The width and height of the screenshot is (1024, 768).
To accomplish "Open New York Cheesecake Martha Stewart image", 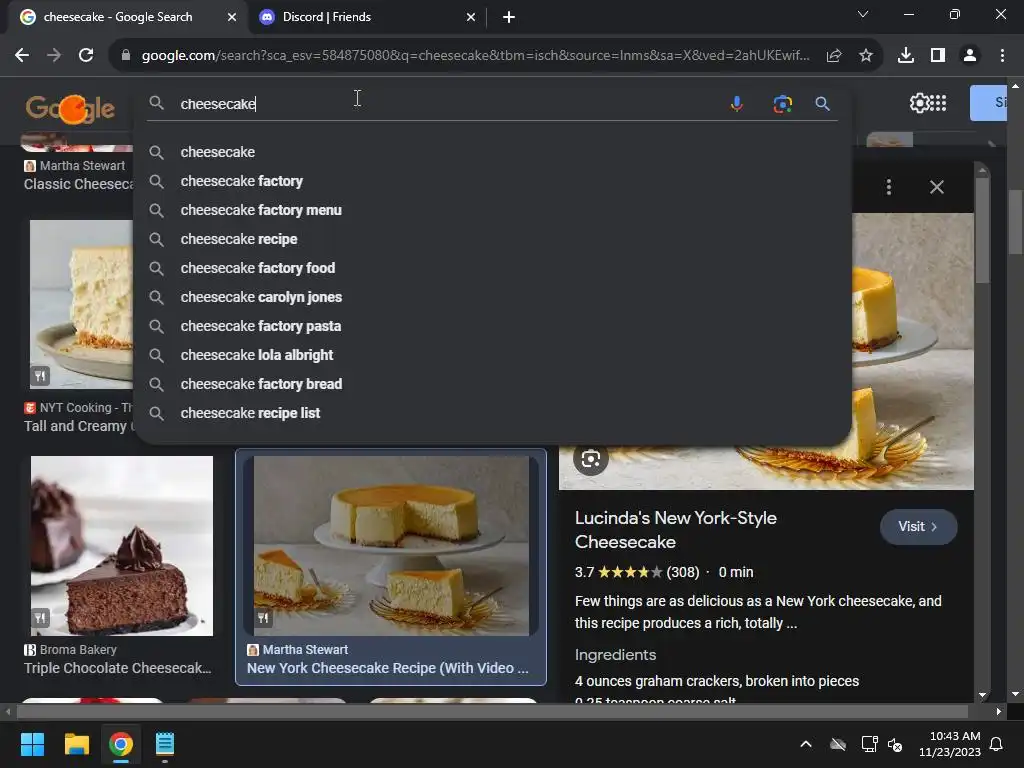I will click(391, 546).
